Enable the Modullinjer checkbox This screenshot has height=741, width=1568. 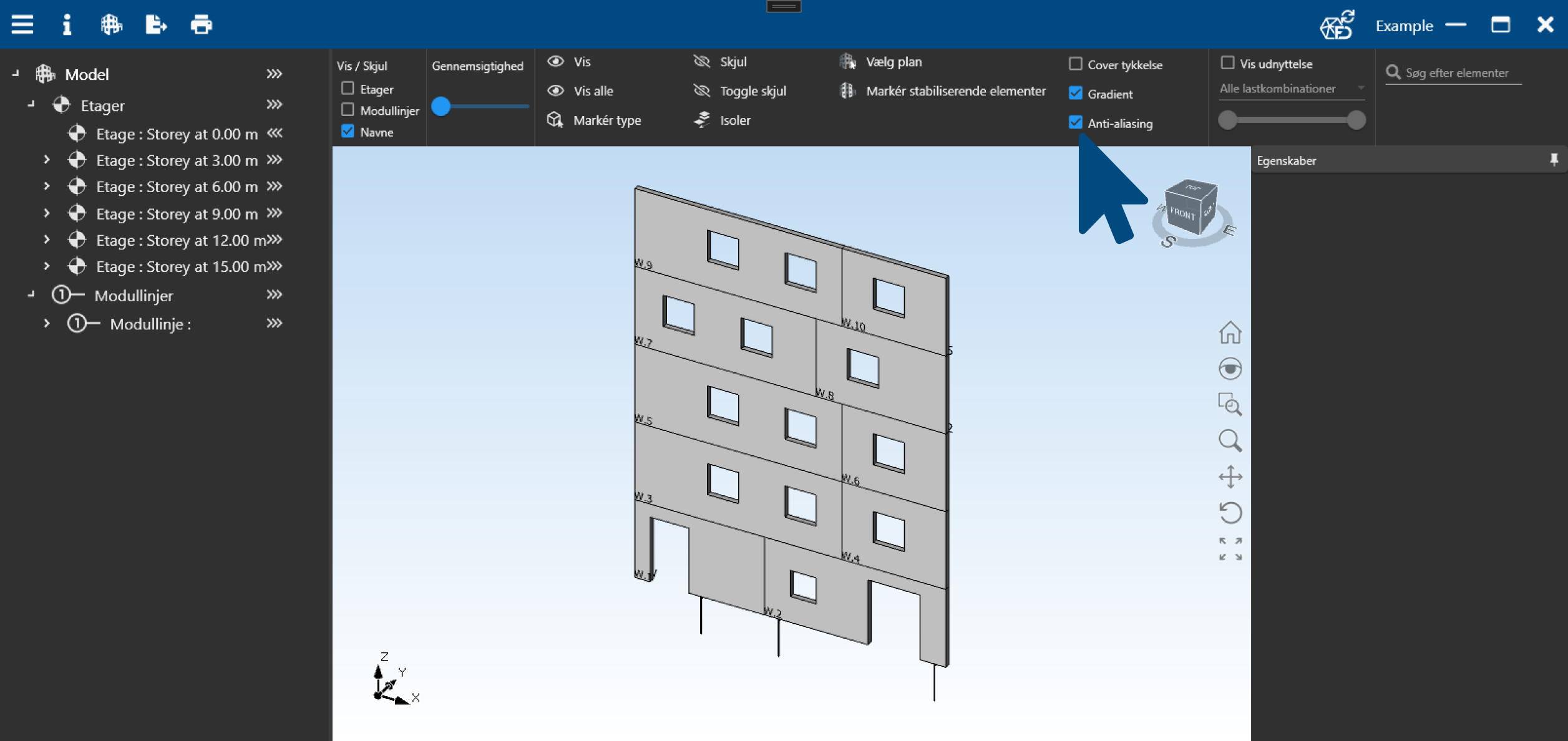pos(348,110)
